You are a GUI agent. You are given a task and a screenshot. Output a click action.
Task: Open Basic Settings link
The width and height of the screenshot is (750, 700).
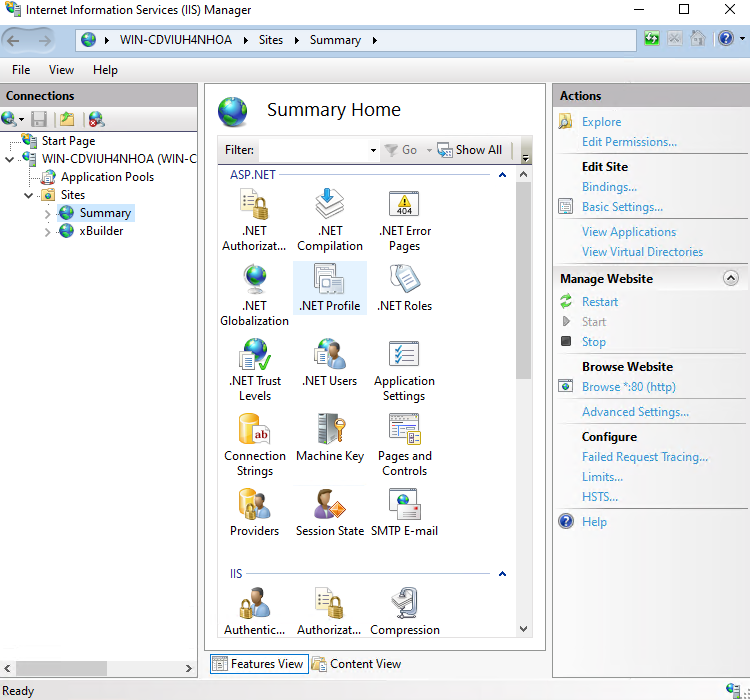point(622,207)
